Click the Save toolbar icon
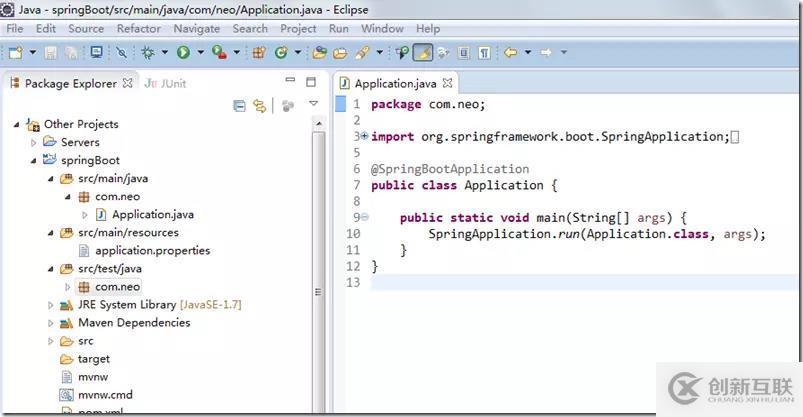 pos(50,52)
